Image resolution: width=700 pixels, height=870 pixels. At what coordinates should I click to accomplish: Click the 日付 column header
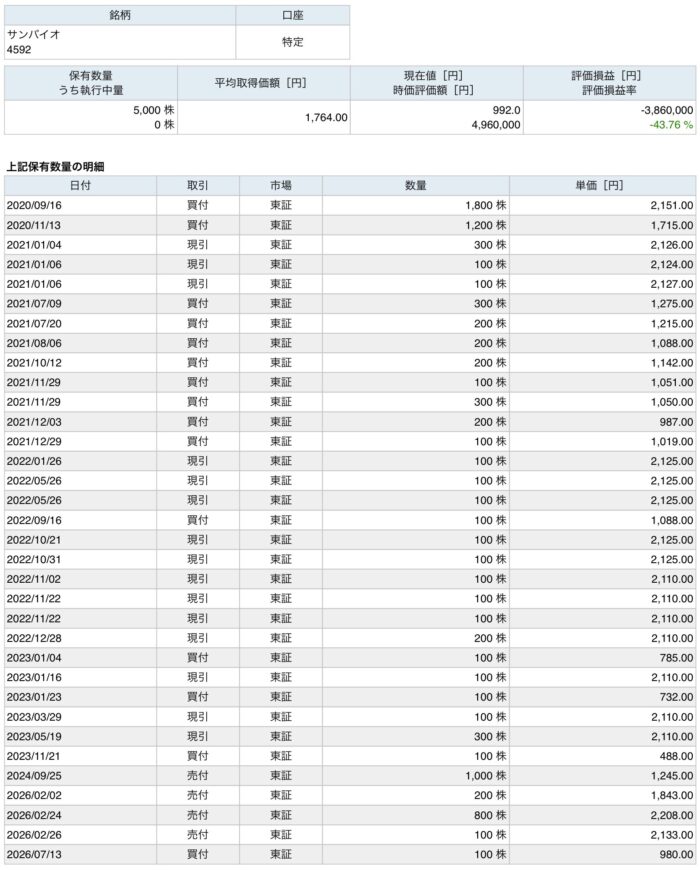[80, 186]
